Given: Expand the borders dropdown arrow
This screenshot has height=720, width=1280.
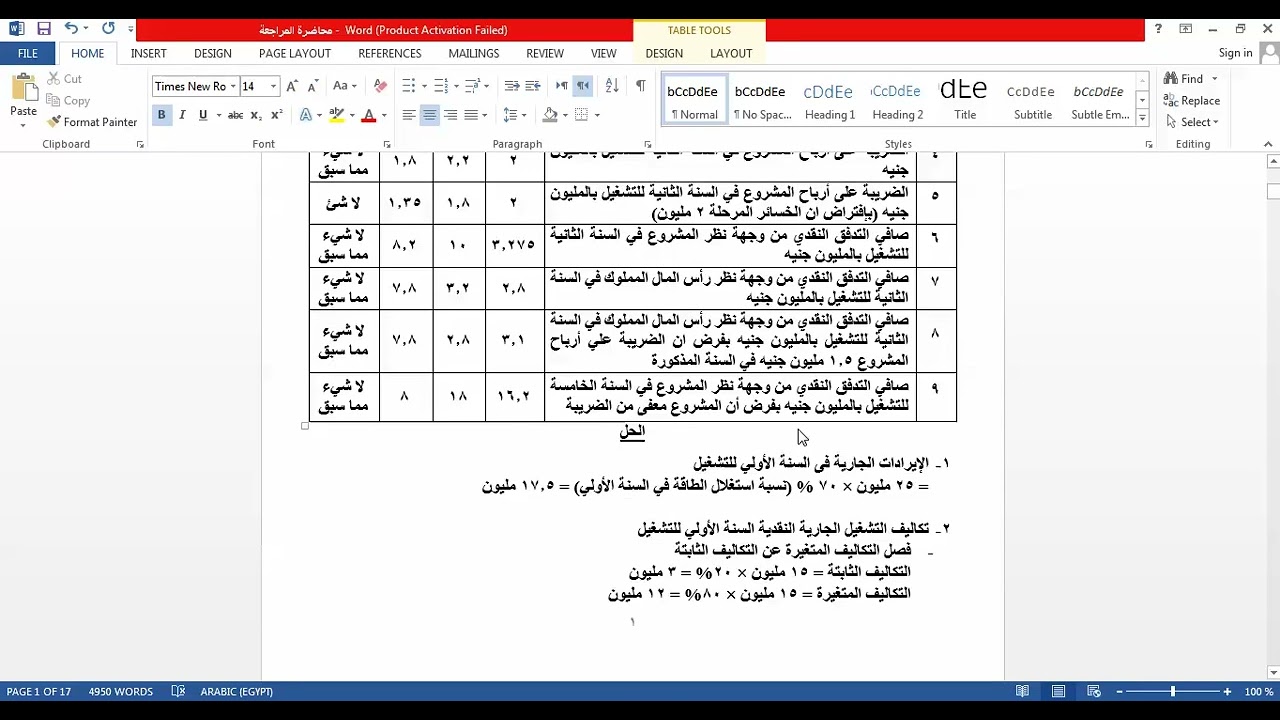Looking at the screenshot, I should [597, 115].
